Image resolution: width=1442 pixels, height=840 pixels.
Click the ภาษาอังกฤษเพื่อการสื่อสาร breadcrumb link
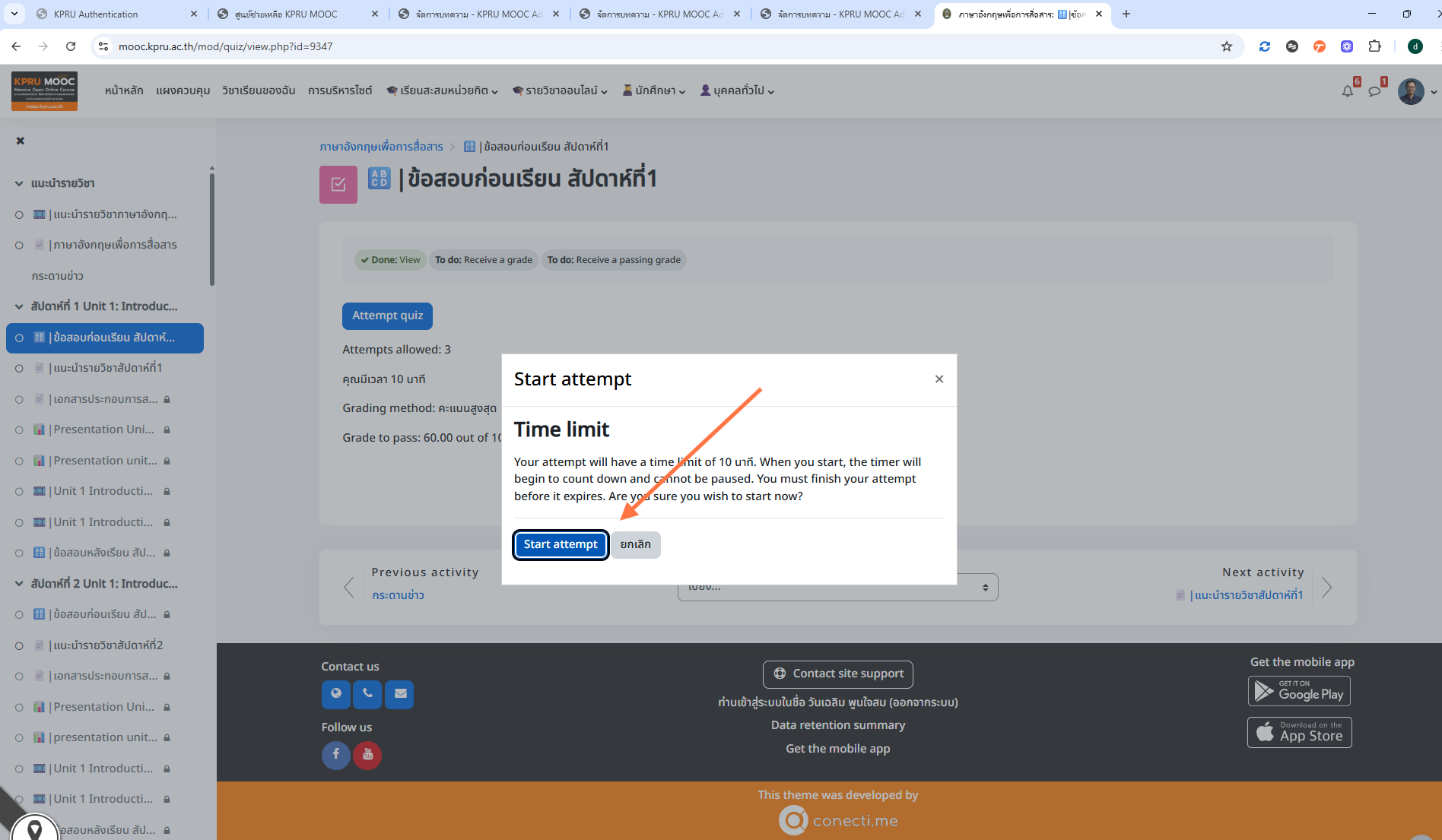(381, 147)
